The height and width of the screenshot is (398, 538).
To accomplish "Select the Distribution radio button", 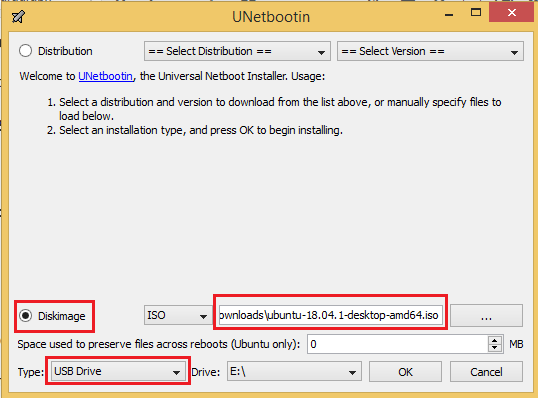I will pos(25,51).
